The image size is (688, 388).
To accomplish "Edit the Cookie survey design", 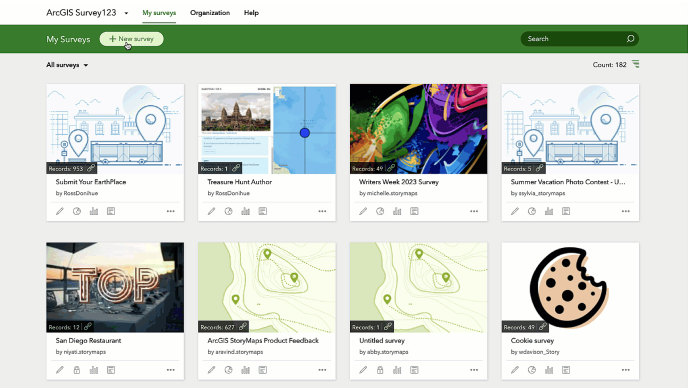I will coord(515,370).
